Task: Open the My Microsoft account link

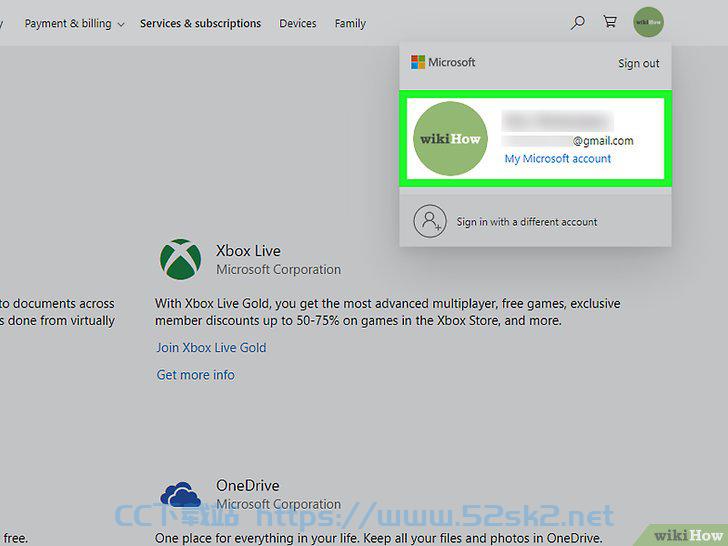Action: (x=558, y=159)
